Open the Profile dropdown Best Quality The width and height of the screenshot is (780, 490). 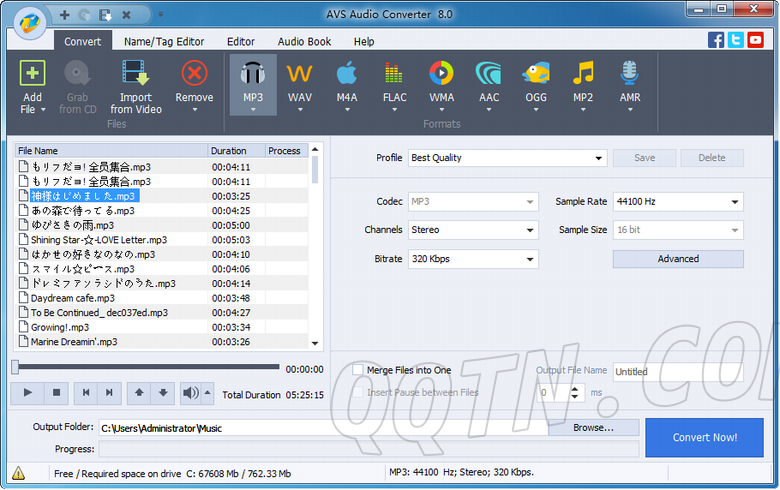[507, 158]
